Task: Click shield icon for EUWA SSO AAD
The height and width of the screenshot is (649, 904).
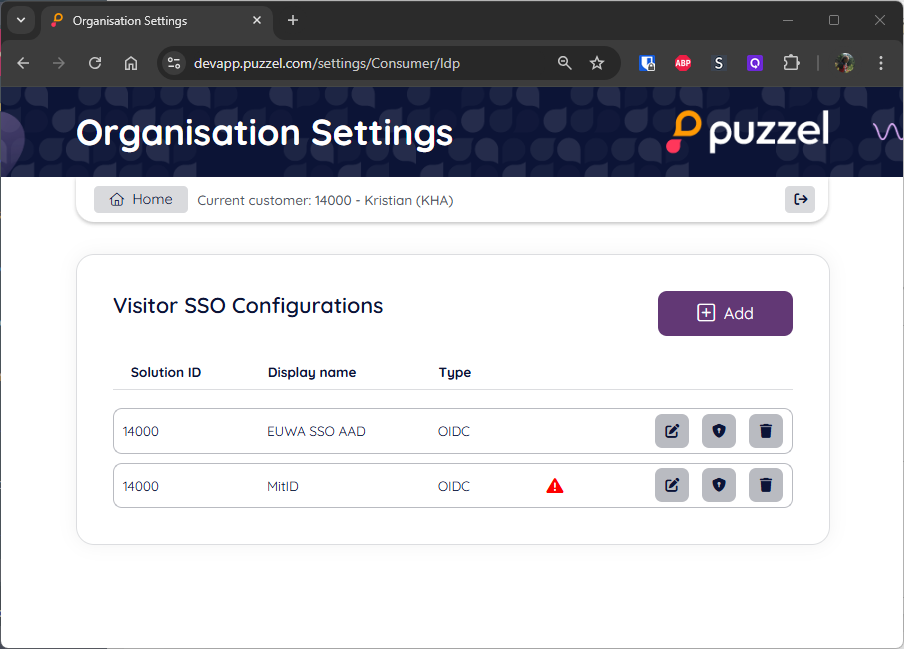Action: click(718, 431)
